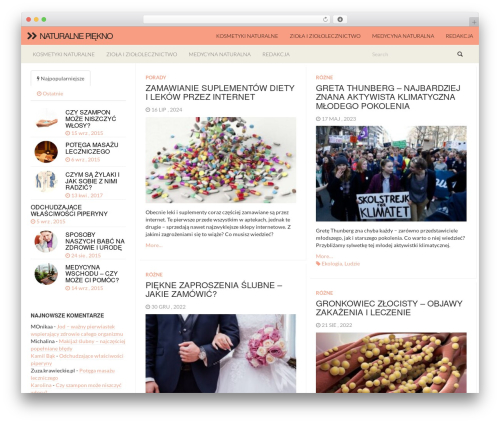Open Zuza.krawieckie.pl comment link Potęga masażu
500x423 pixels.
pyautogui.click(x=73, y=374)
